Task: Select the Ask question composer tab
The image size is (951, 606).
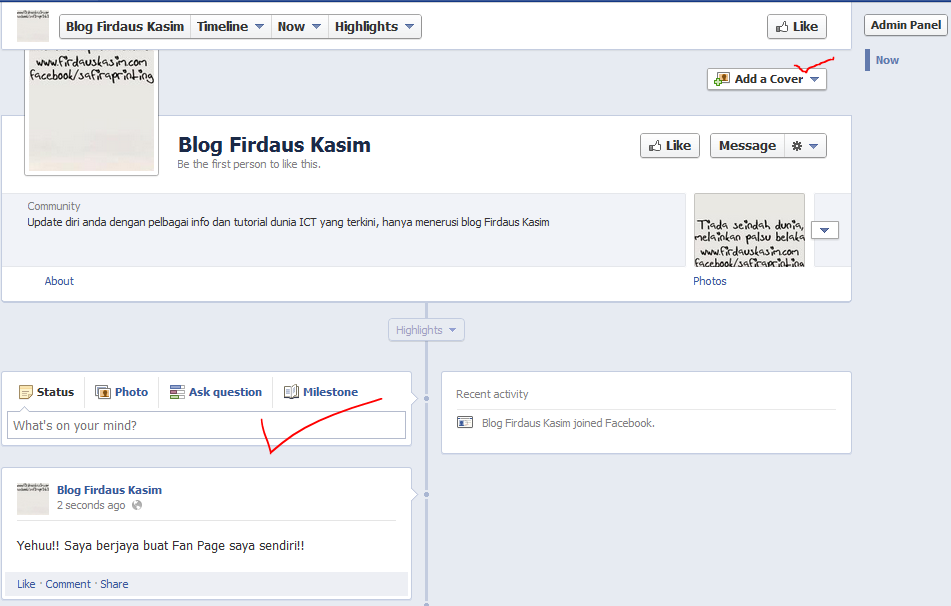Action: pos(216,392)
